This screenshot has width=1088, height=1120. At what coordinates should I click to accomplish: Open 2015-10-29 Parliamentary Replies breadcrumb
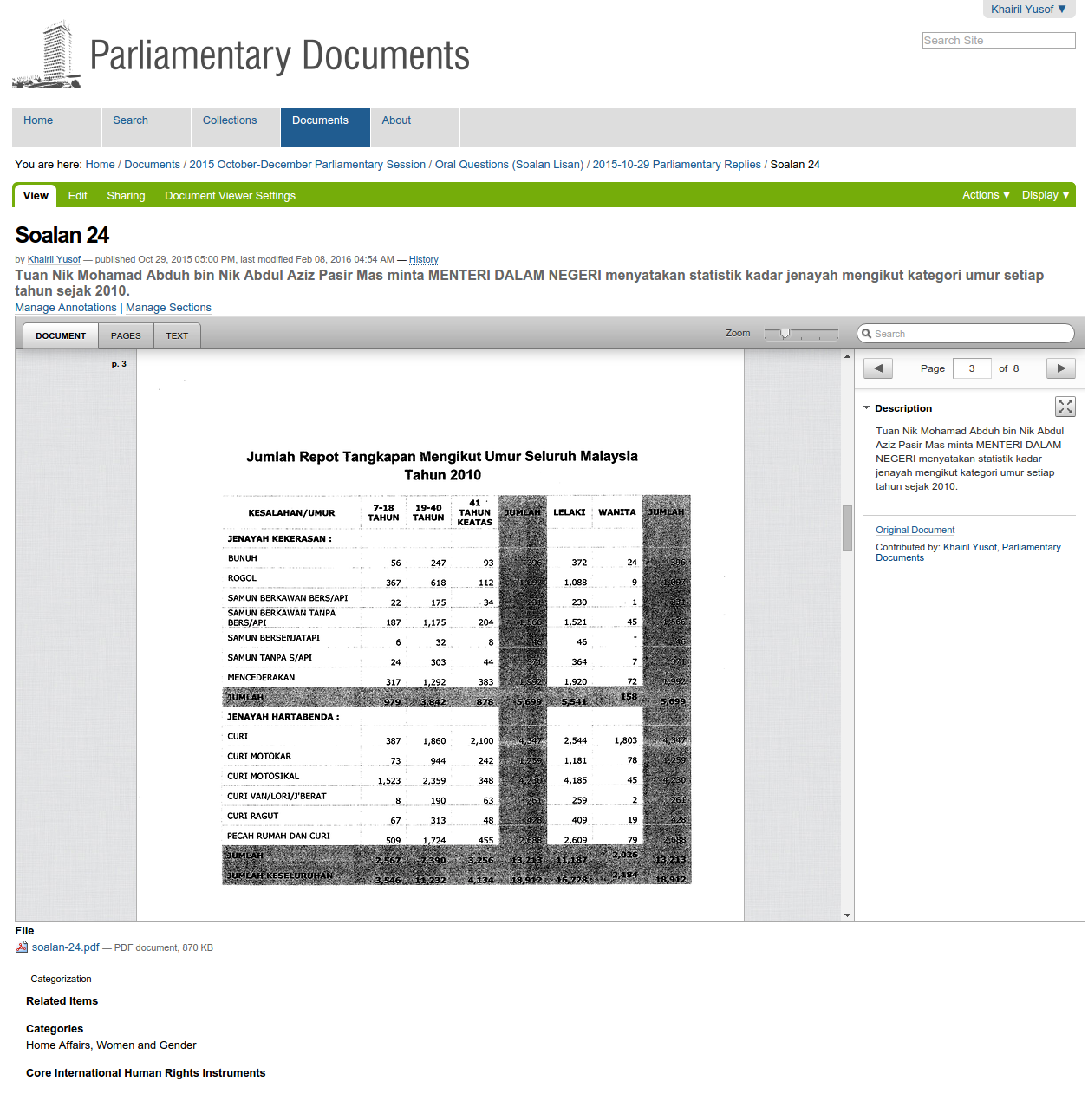pos(676,165)
